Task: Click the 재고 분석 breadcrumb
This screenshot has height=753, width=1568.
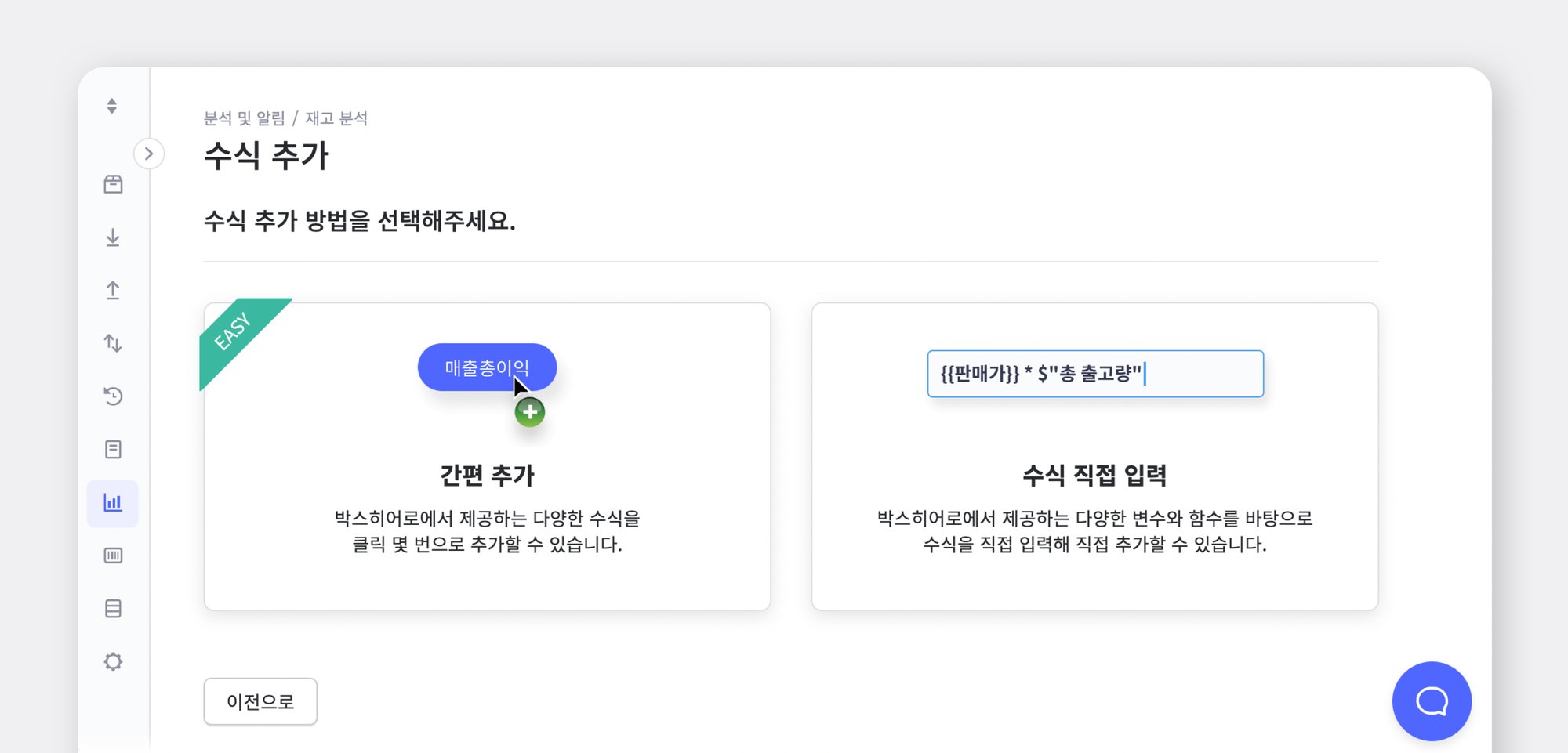Action: pyautogui.click(x=336, y=118)
